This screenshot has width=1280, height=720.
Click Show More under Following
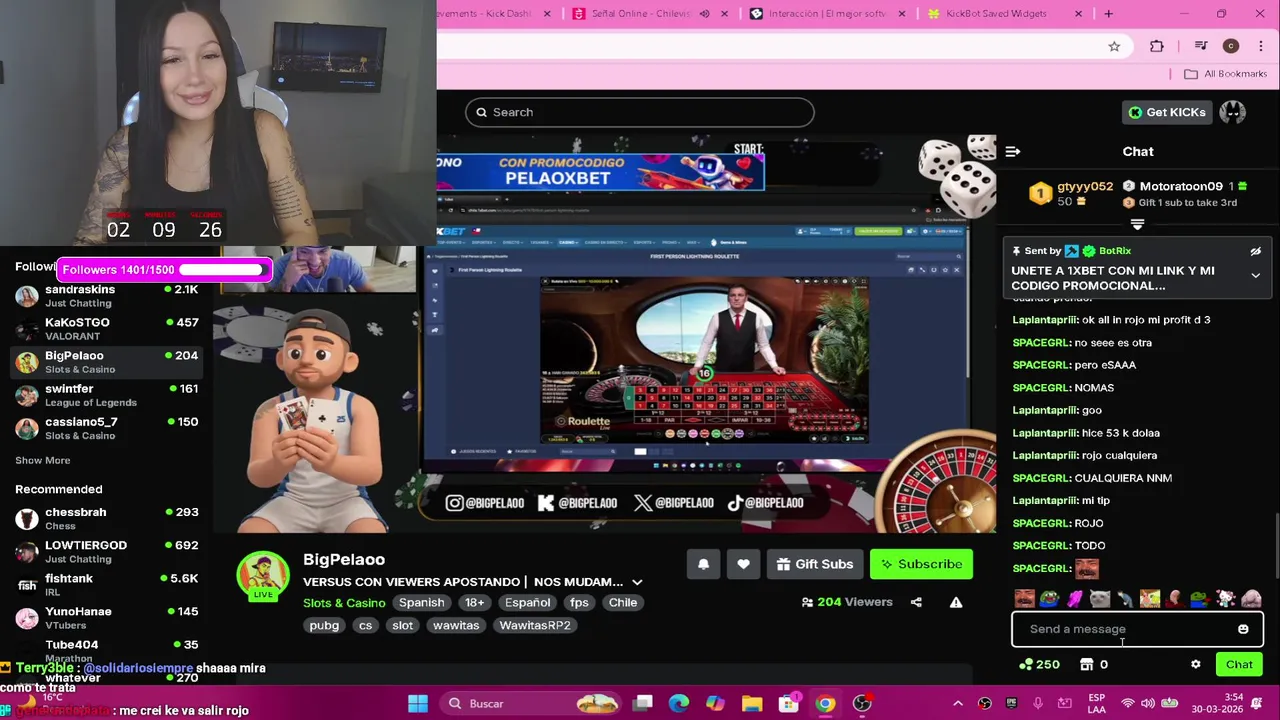tap(42, 460)
